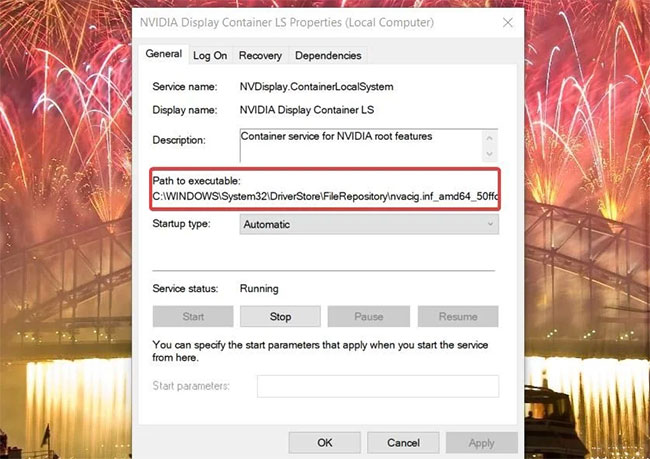
Task: Click the Path to executable label
Action: point(196,181)
